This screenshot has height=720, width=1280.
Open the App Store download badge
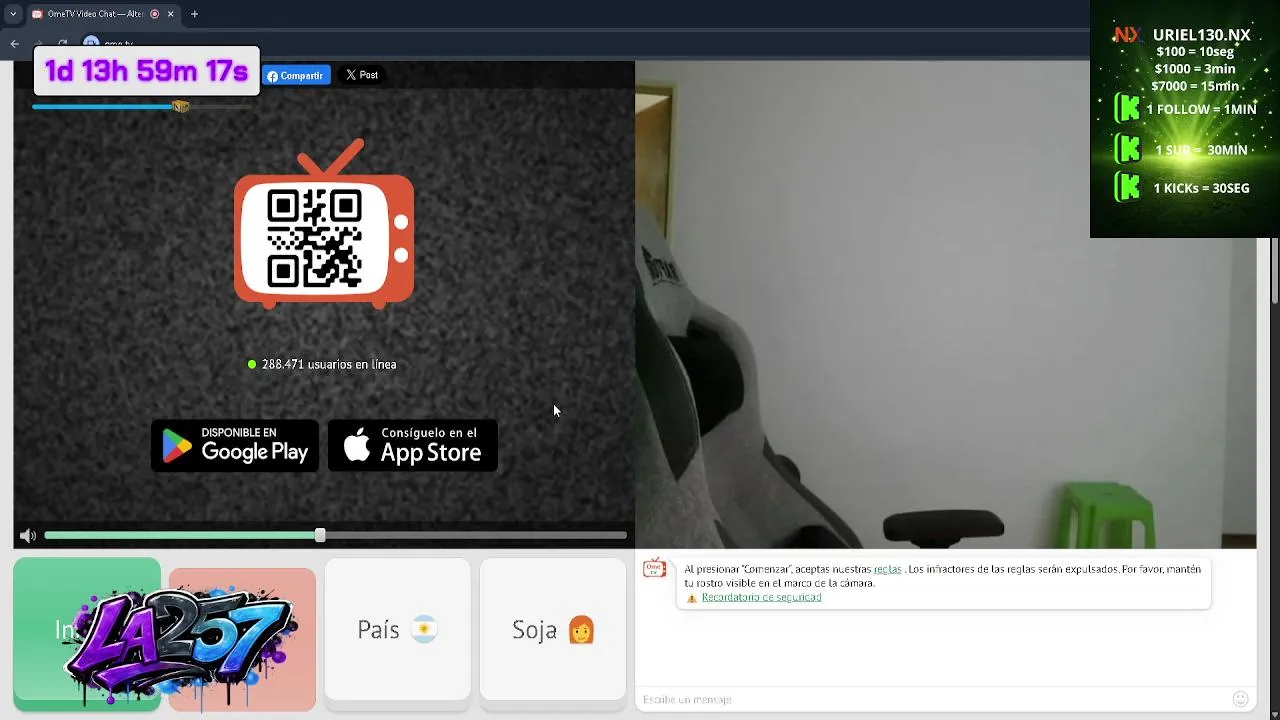pyautogui.click(x=413, y=446)
